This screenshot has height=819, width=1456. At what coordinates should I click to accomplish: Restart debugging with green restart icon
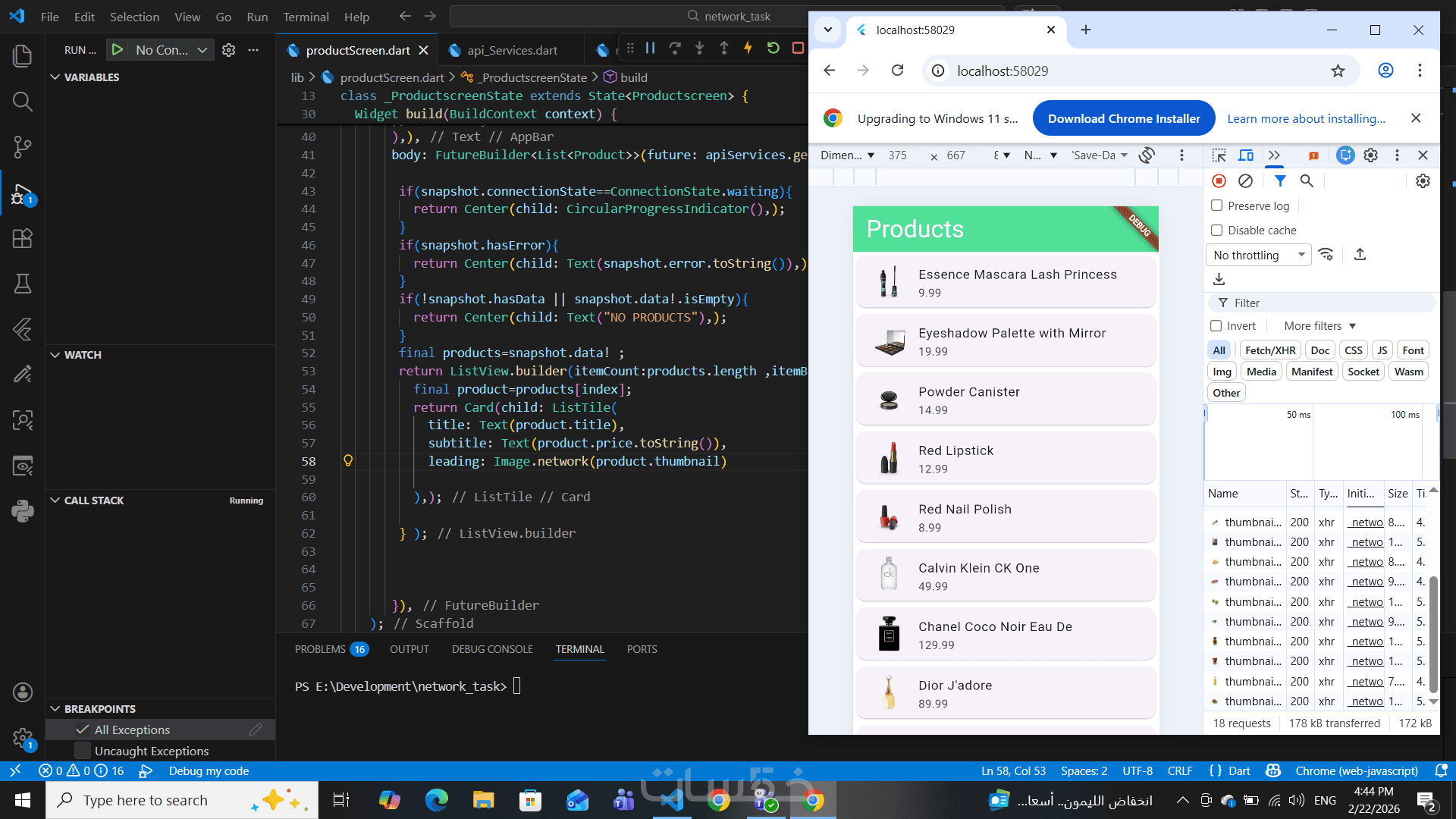click(x=773, y=49)
